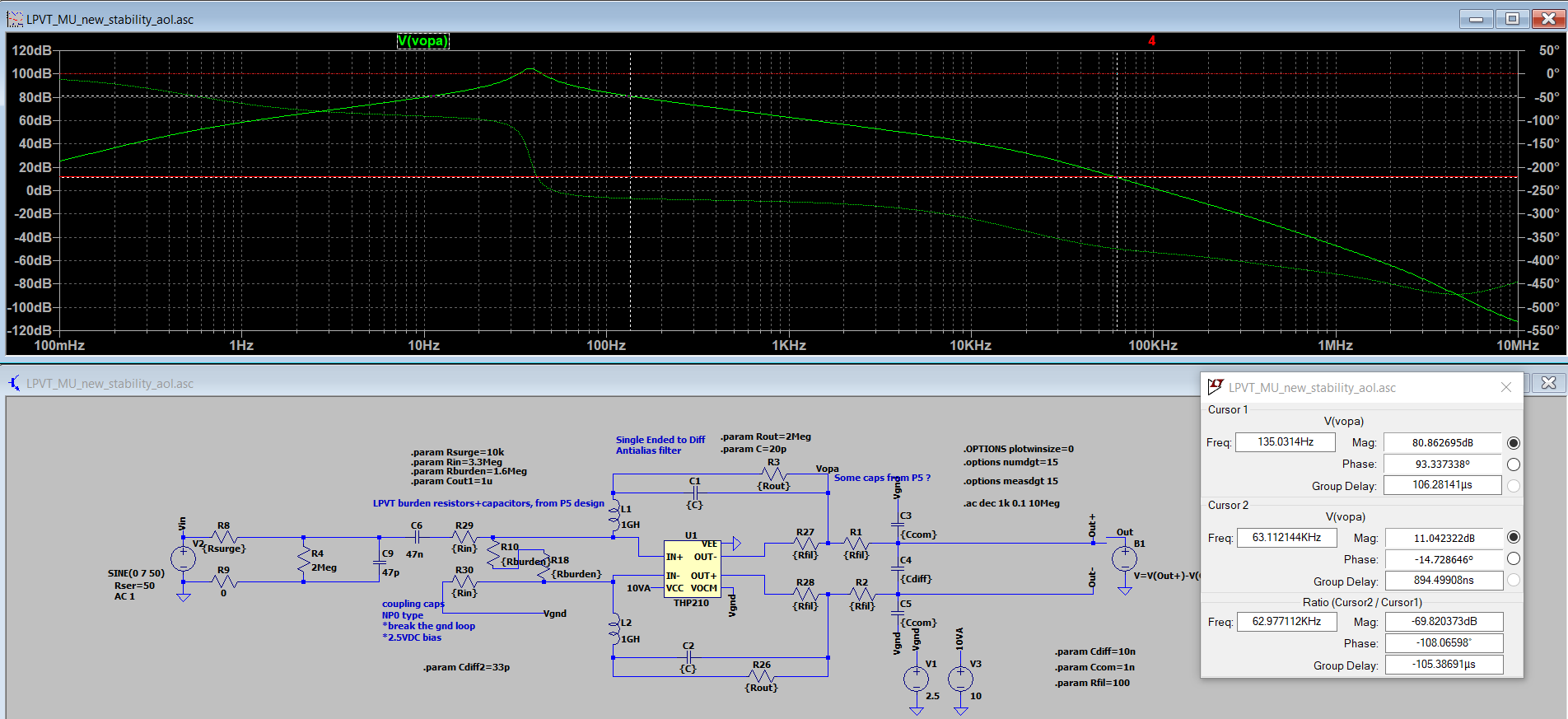Select resistor R27 symbol
The height and width of the screenshot is (719, 1568).
point(805,544)
